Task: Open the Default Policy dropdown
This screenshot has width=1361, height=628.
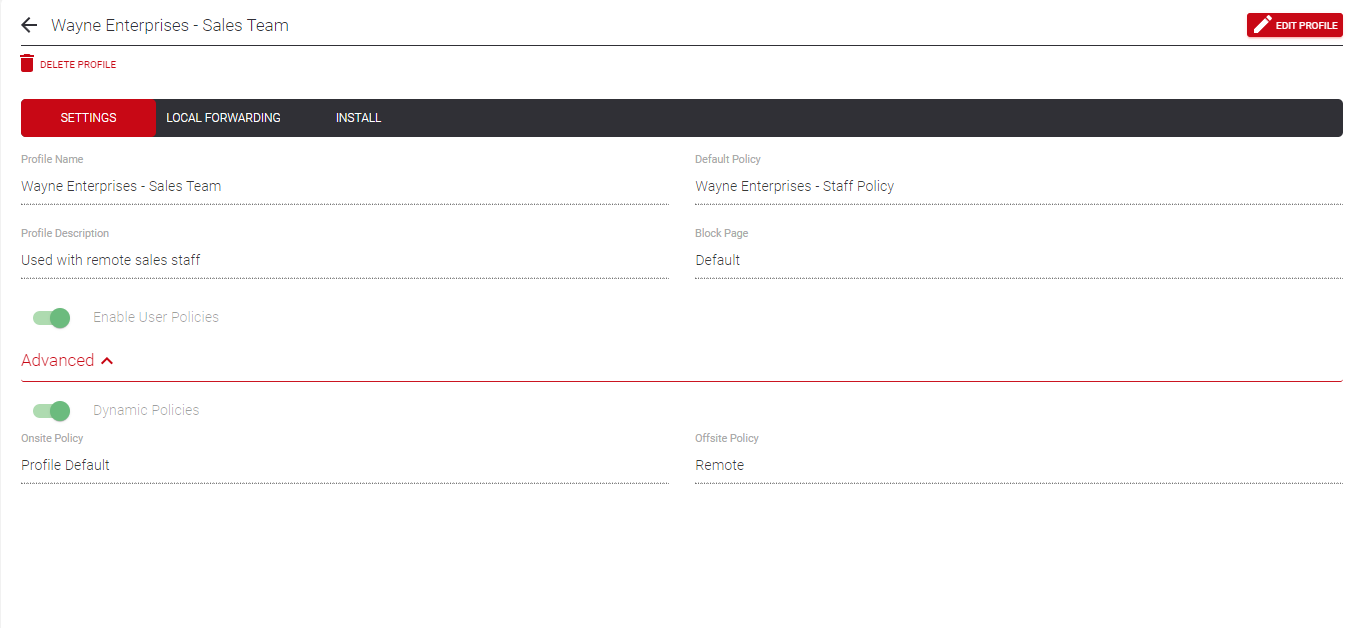Action: [x=1018, y=186]
